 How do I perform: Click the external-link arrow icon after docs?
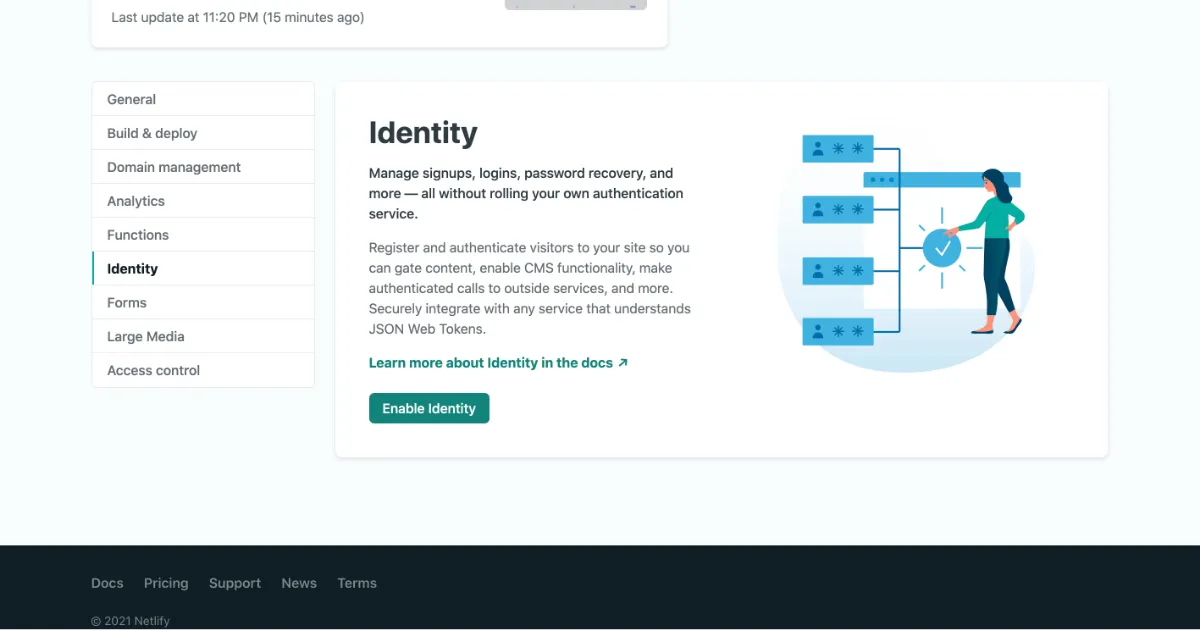(623, 363)
